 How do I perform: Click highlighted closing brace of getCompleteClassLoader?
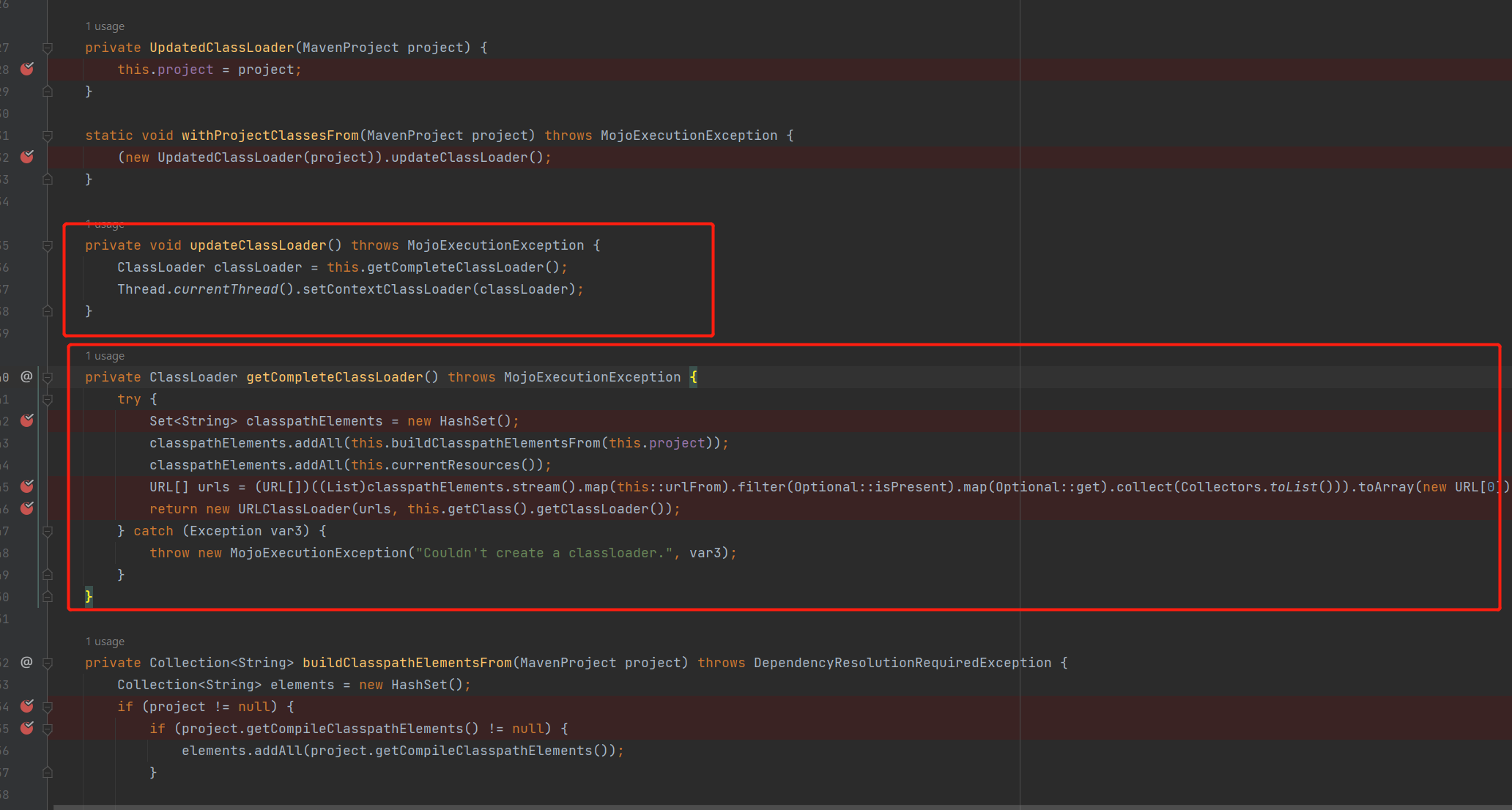click(89, 597)
